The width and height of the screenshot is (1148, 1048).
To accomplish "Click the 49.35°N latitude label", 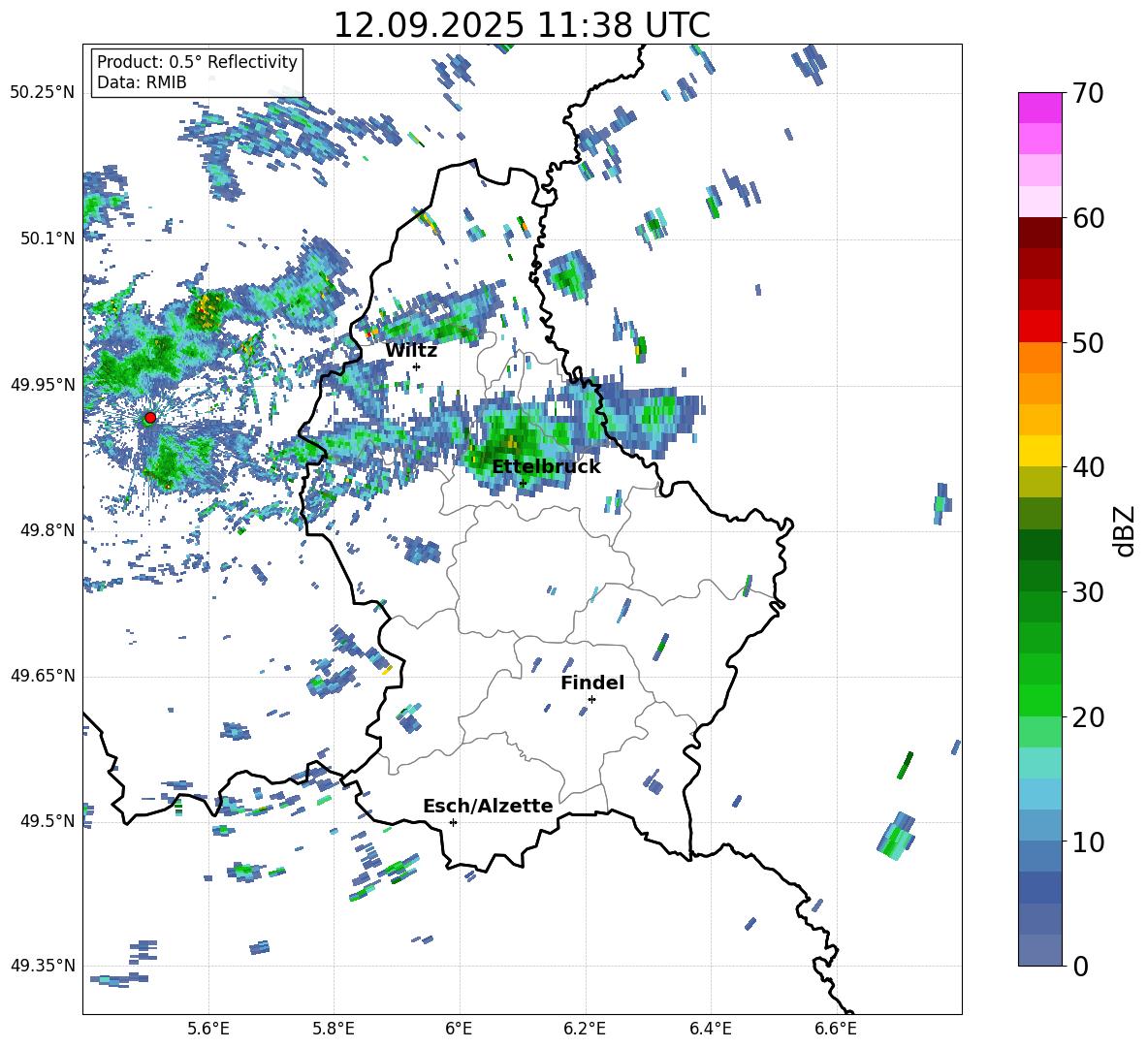I will pos(43,966).
